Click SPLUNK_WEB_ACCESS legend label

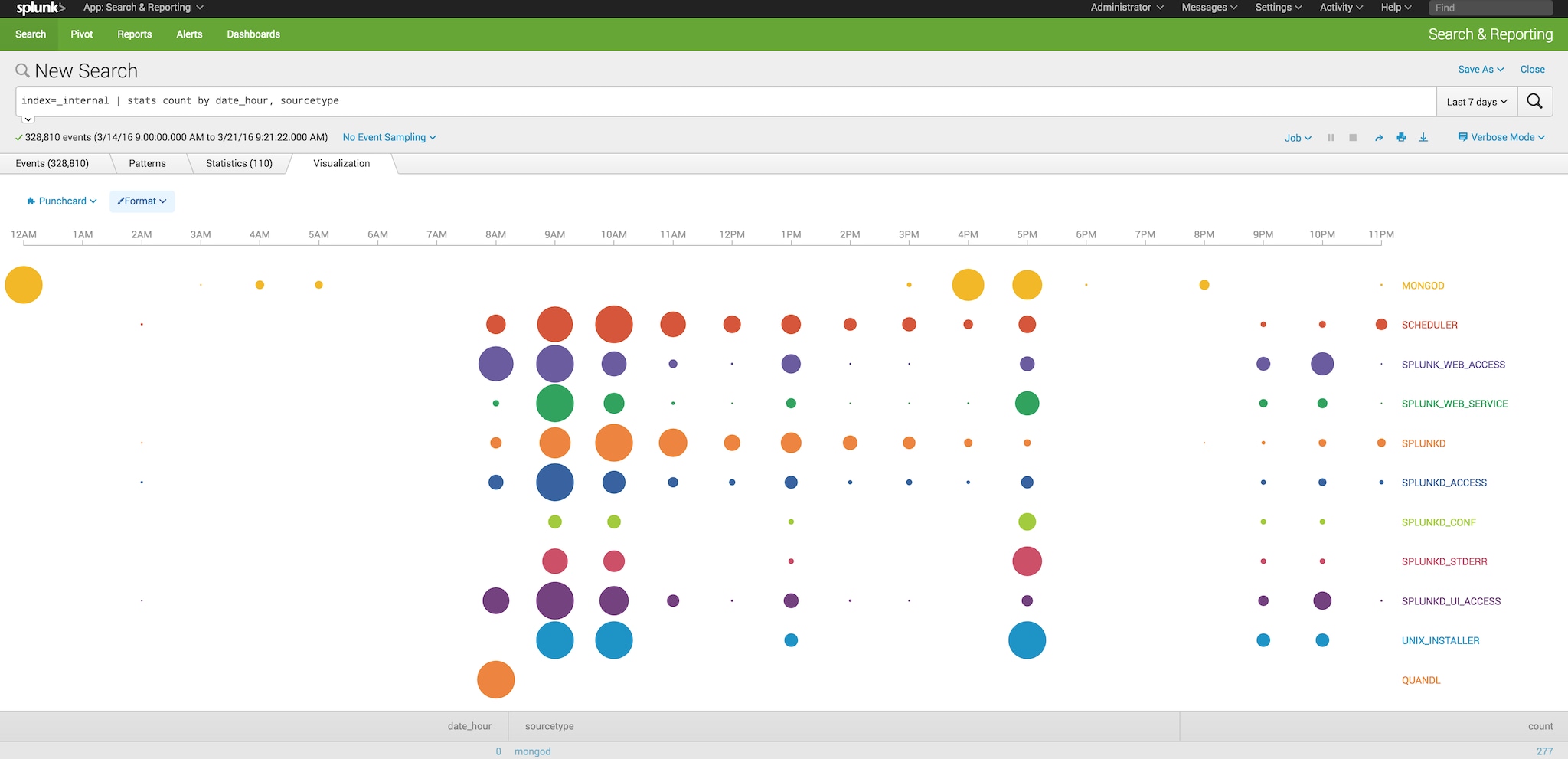tap(1453, 365)
